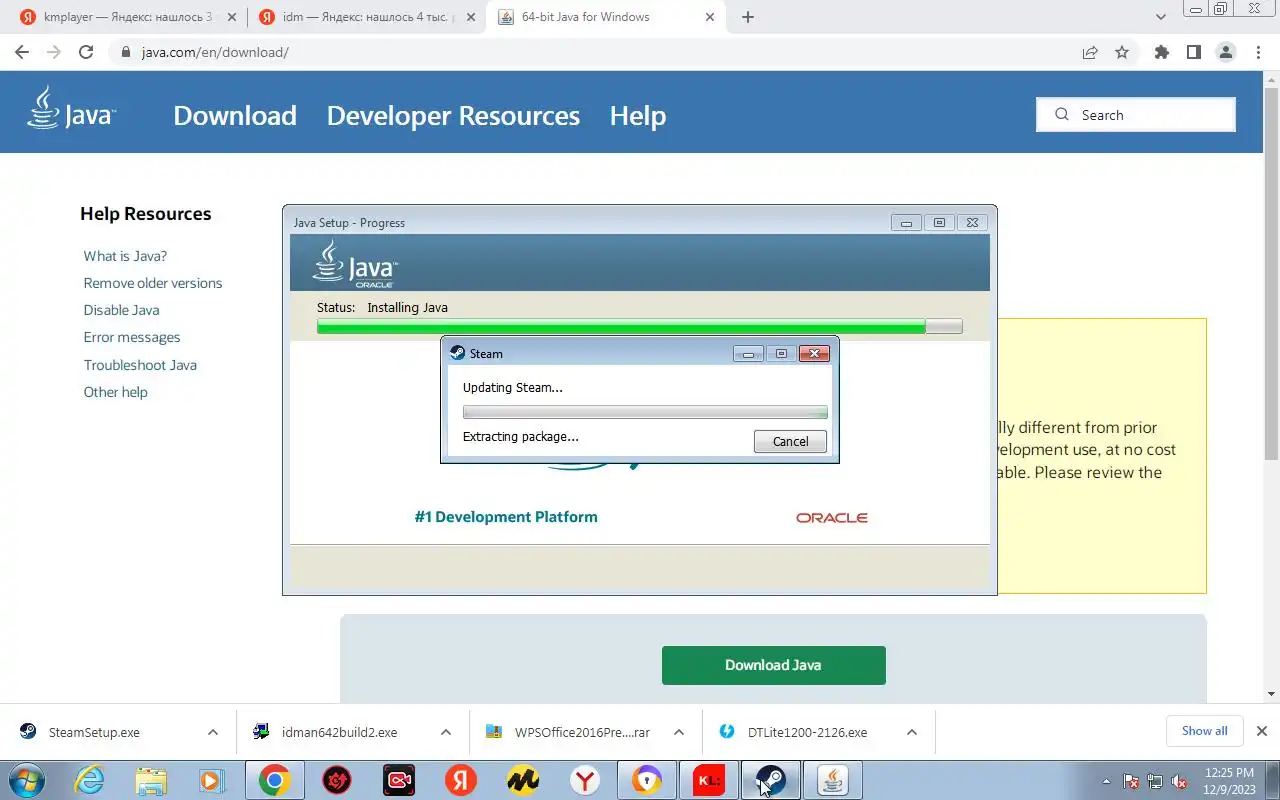Open the tab search dropdown arrow in Chrome
The height and width of the screenshot is (800, 1280).
tap(1161, 17)
